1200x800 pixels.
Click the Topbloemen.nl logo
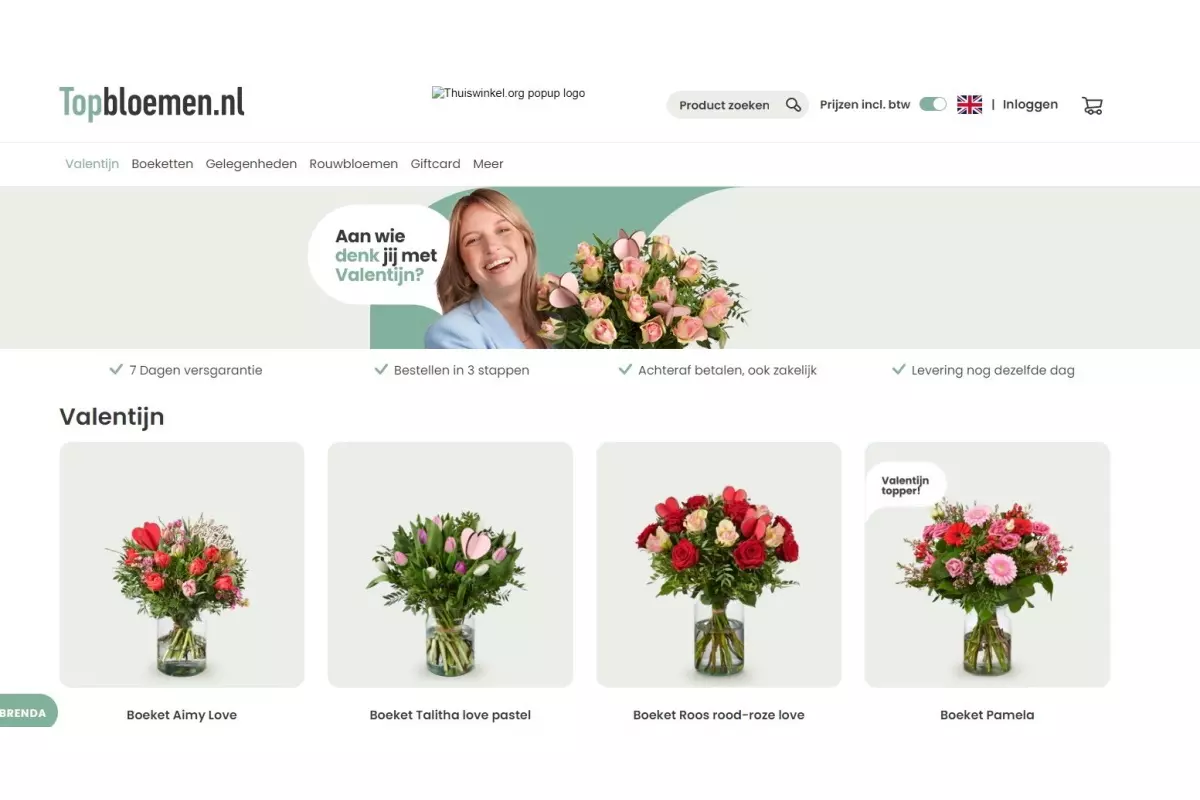click(x=152, y=103)
